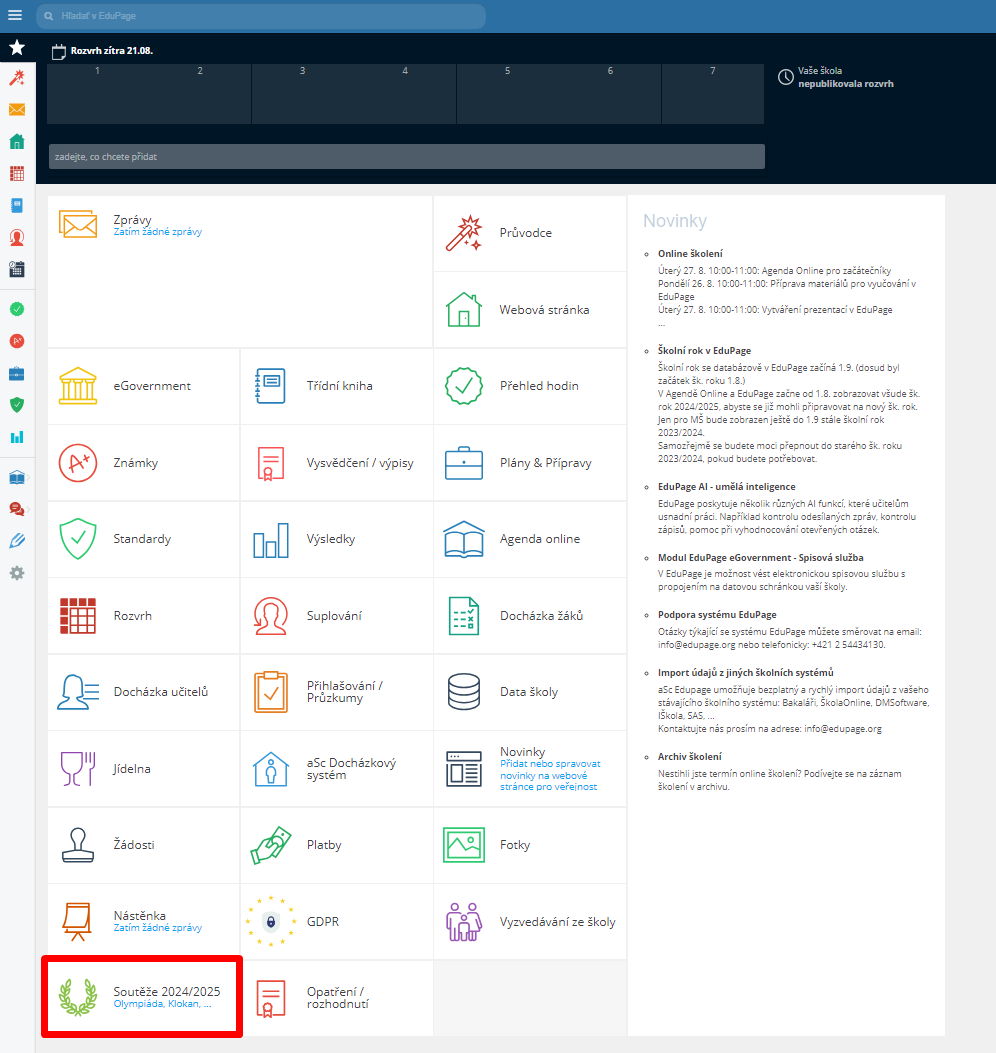Open the hamburger menu at top left

pos(15,15)
